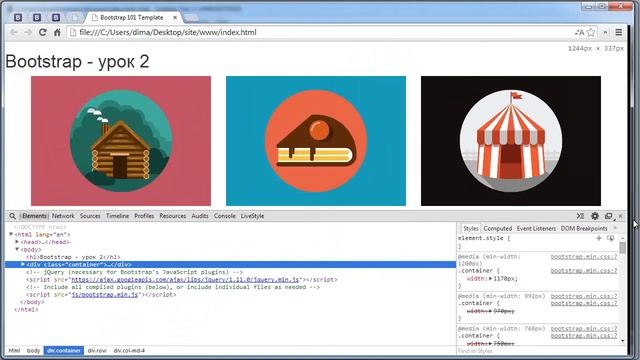
Task: Switch to the Network panel
Action: [63, 216]
